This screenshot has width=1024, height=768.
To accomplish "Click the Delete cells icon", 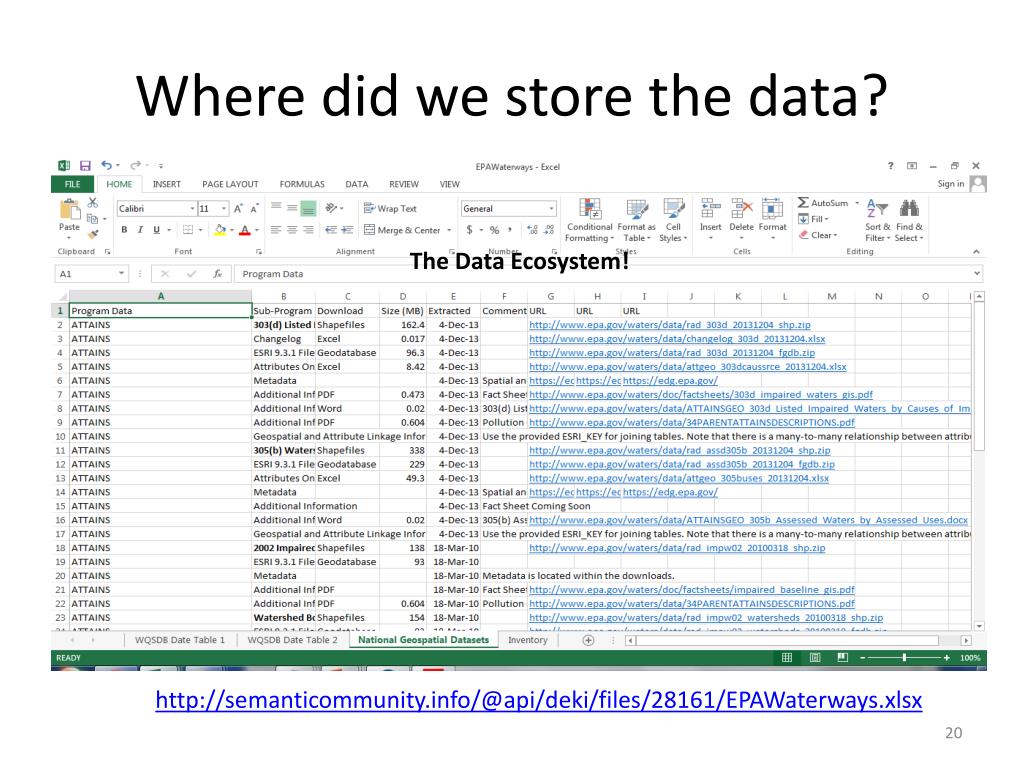I will coord(742,209).
